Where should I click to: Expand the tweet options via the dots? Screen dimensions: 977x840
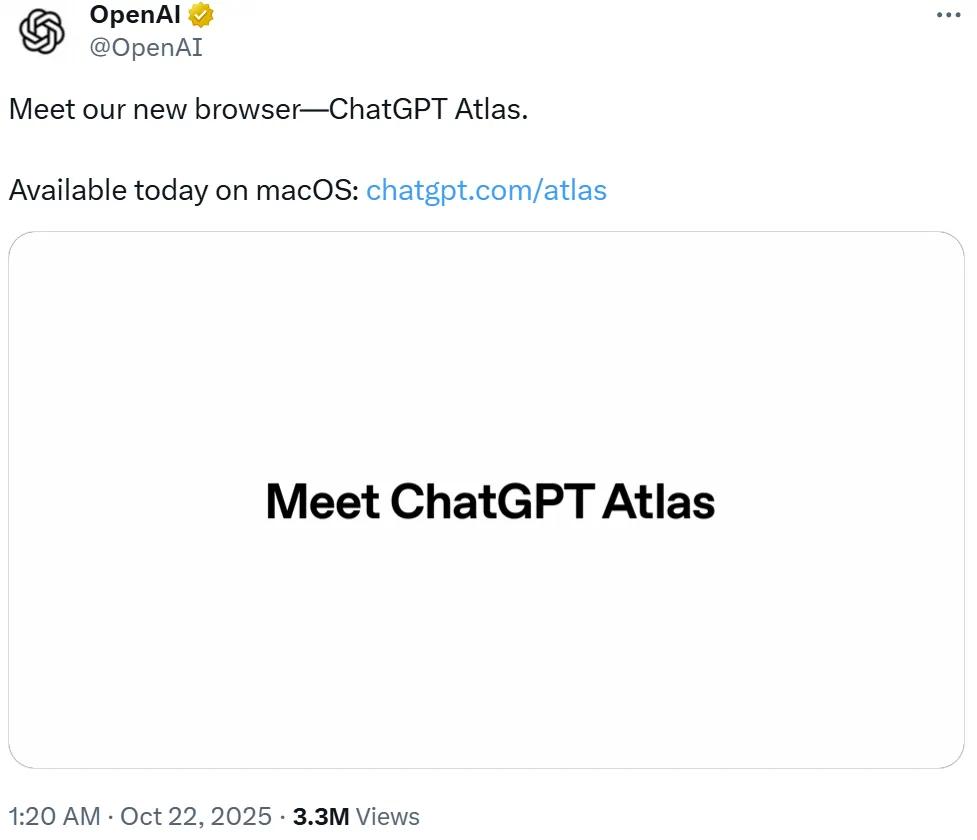947,14
